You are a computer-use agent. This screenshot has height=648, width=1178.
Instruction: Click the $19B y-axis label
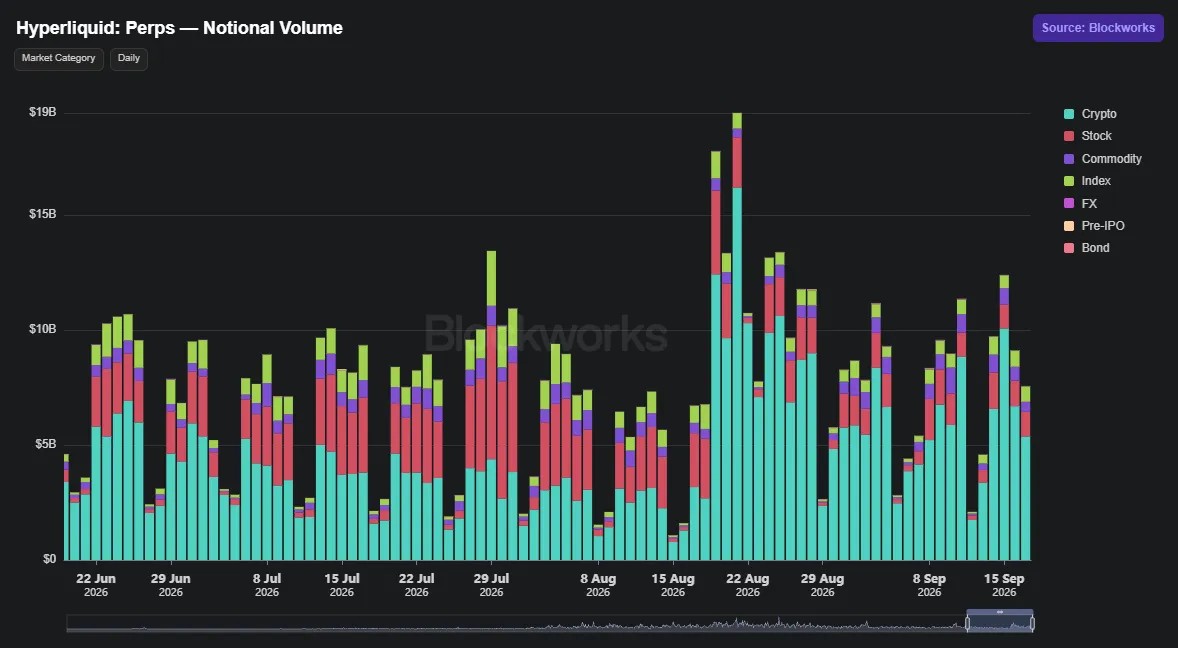tap(43, 112)
